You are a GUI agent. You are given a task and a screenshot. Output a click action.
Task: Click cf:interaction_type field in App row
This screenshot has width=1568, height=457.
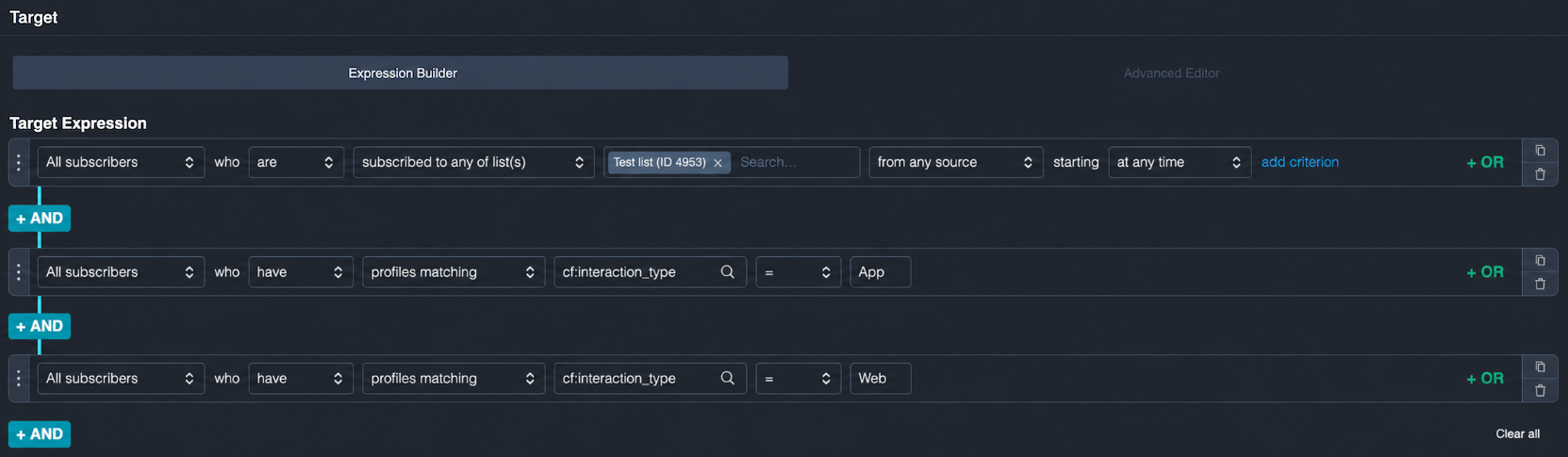point(650,272)
